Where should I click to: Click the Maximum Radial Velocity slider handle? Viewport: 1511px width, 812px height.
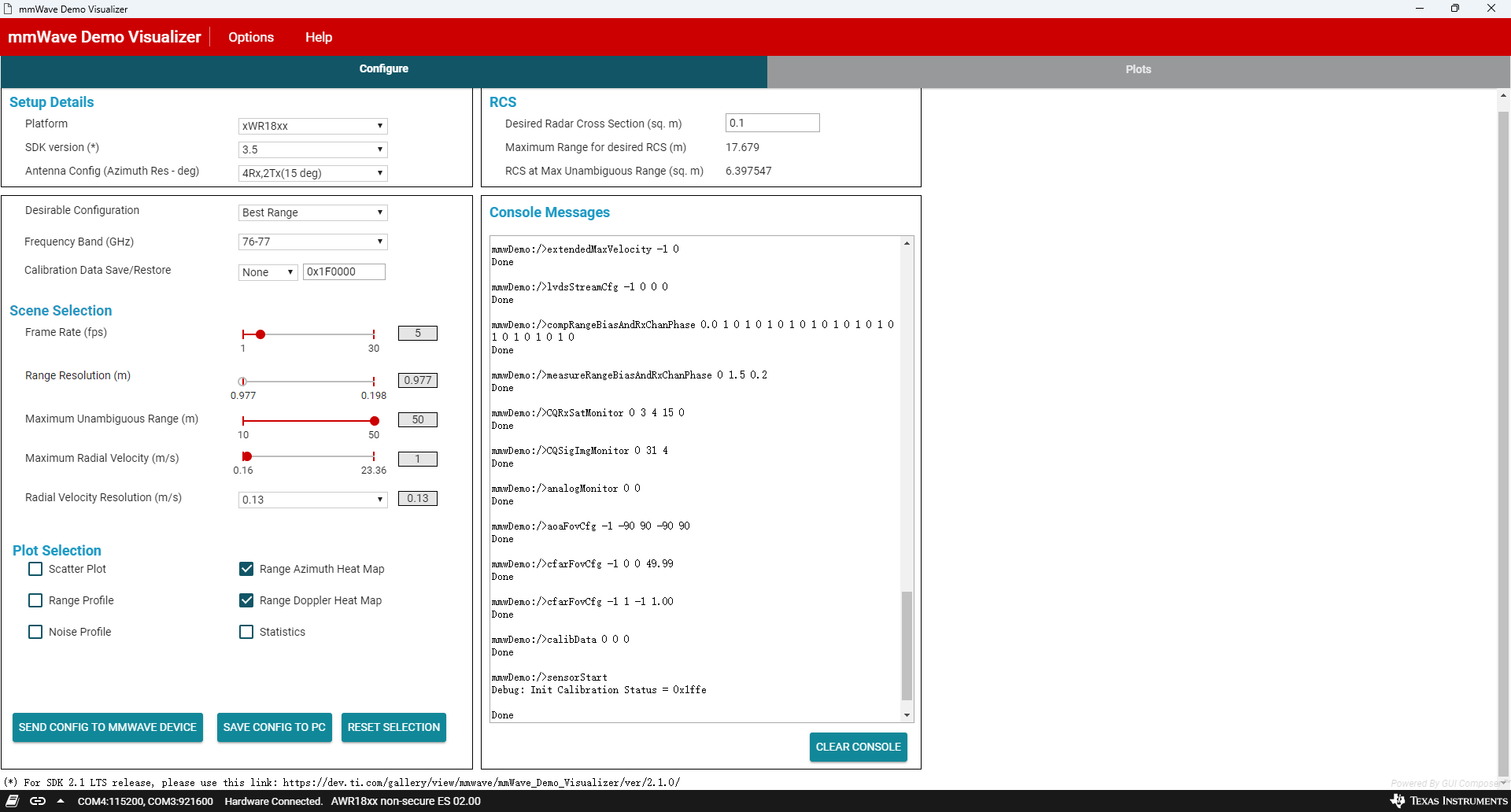[x=247, y=456]
